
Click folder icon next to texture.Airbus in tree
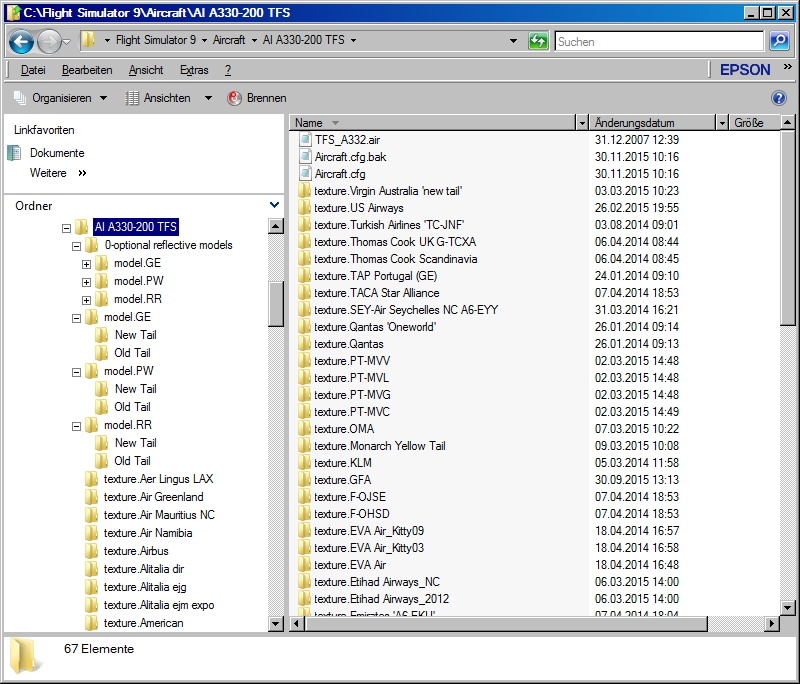[92, 551]
